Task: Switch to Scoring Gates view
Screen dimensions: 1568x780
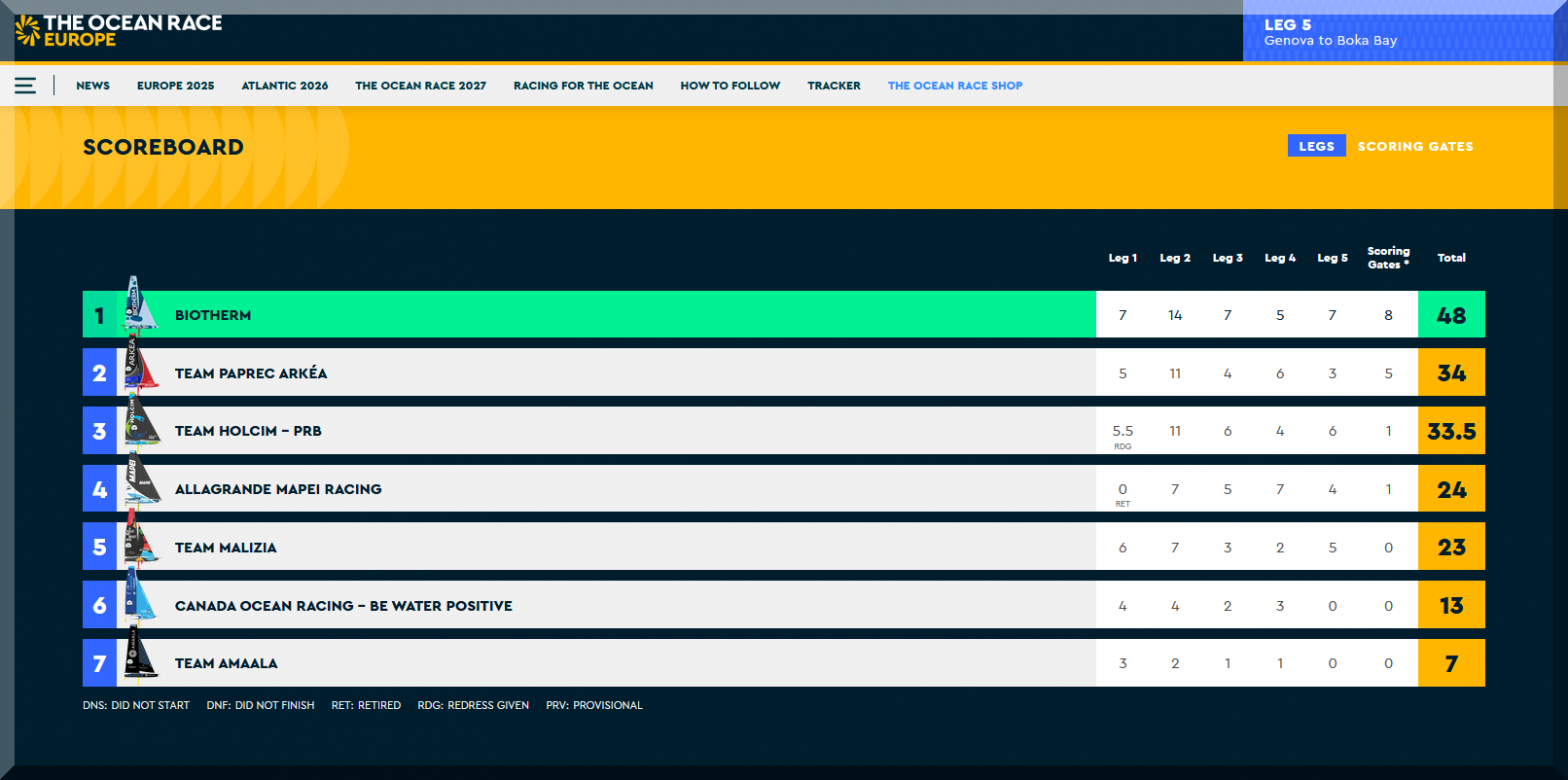Action: click(1415, 146)
